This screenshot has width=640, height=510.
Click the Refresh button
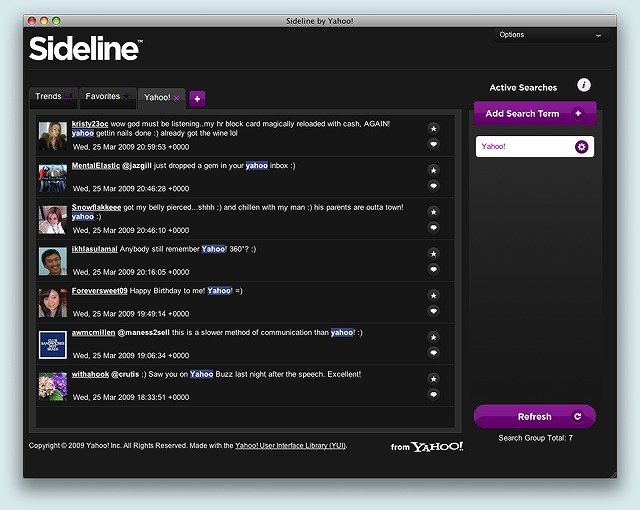[x=535, y=417]
